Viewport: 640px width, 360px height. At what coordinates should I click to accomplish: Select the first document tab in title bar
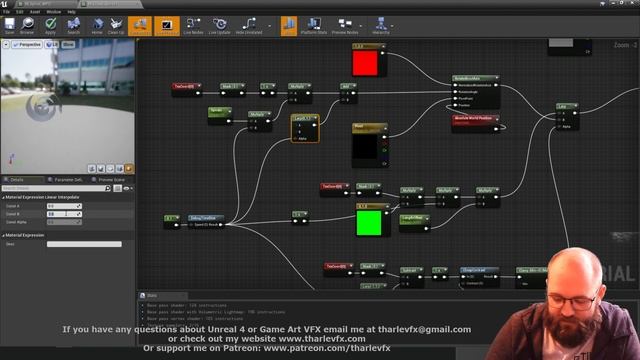click(x=46, y=4)
